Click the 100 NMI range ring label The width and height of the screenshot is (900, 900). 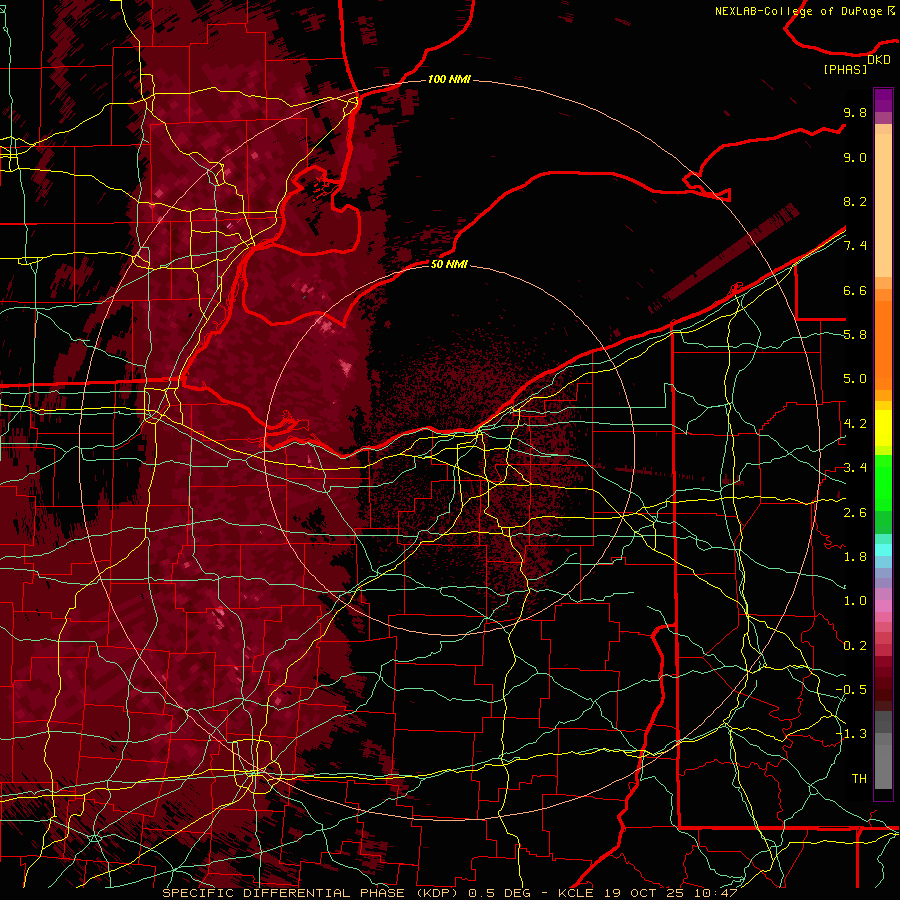[449, 79]
